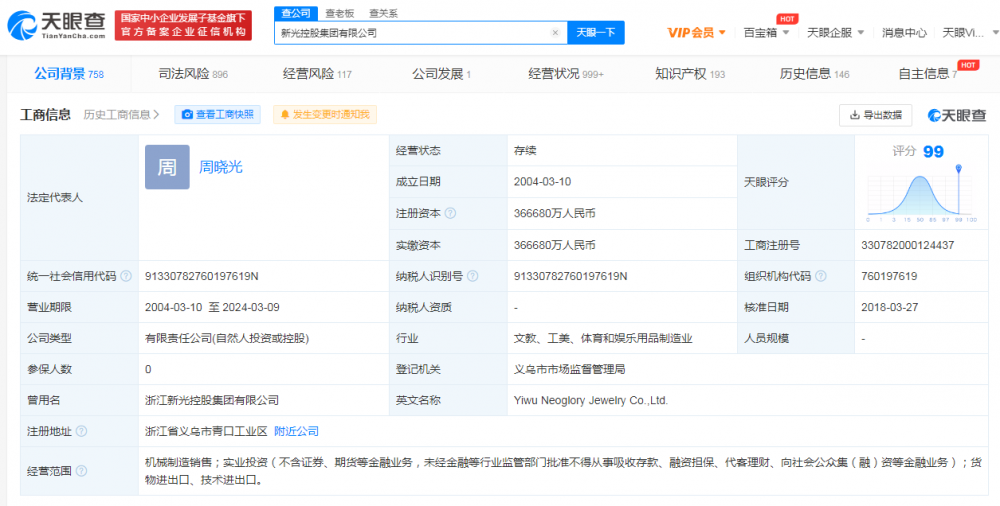Image resolution: width=1000 pixels, height=506 pixels.
Task: Click help icon next to 组织机构代码
Action: (821, 276)
